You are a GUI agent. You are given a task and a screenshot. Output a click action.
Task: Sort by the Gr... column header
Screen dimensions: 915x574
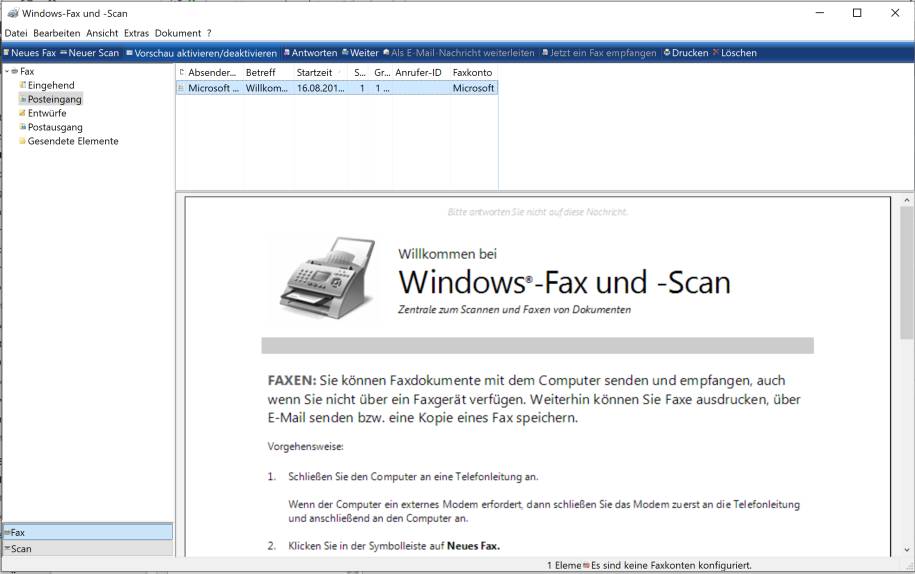[382, 72]
